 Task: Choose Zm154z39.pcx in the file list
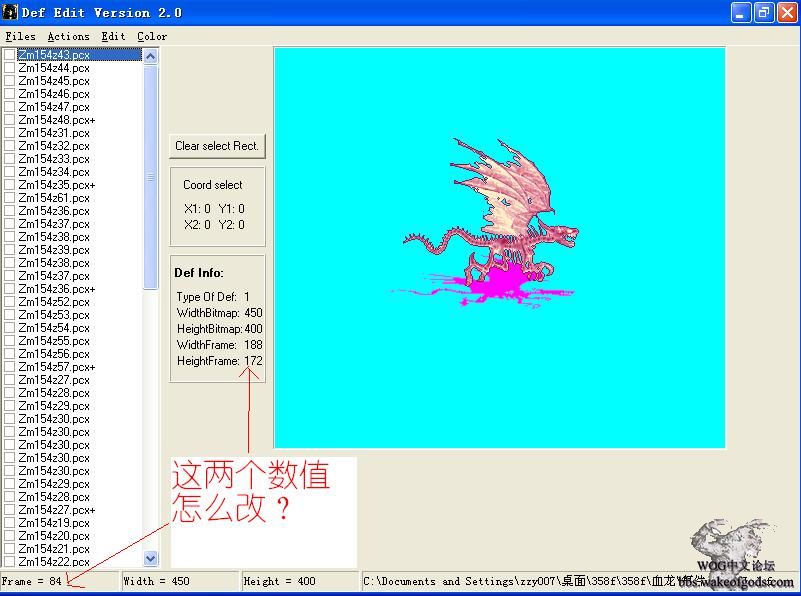[x=54, y=250]
